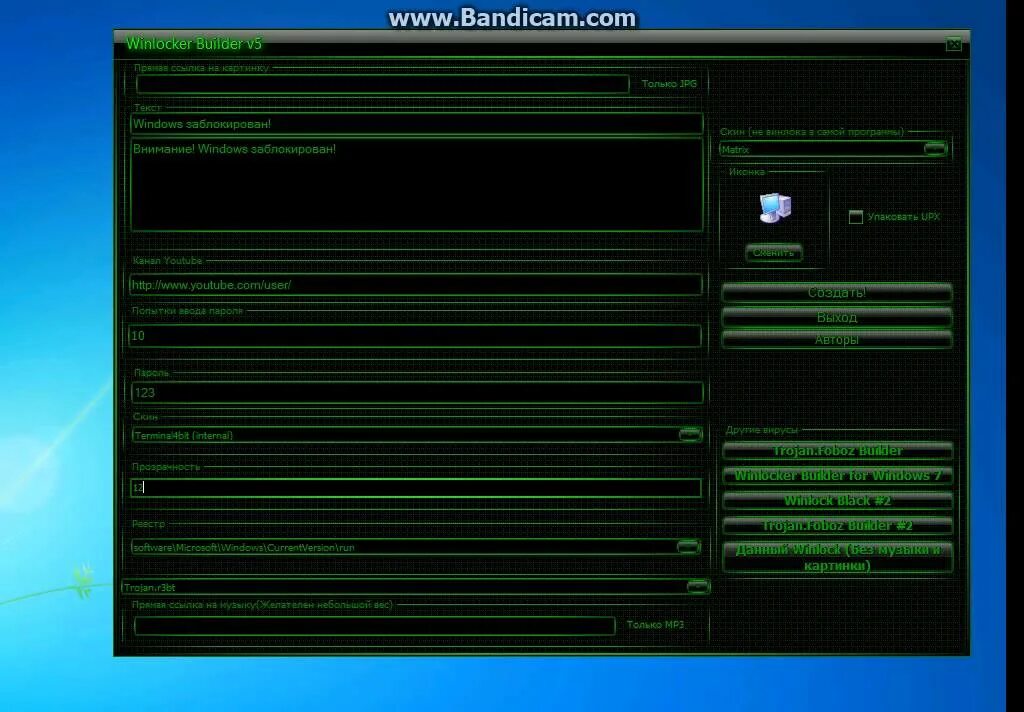Open the registry path dropdown arrow
Image resolution: width=1024 pixels, height=712 pixels.
pyautogui.click(x=688, y=547)
